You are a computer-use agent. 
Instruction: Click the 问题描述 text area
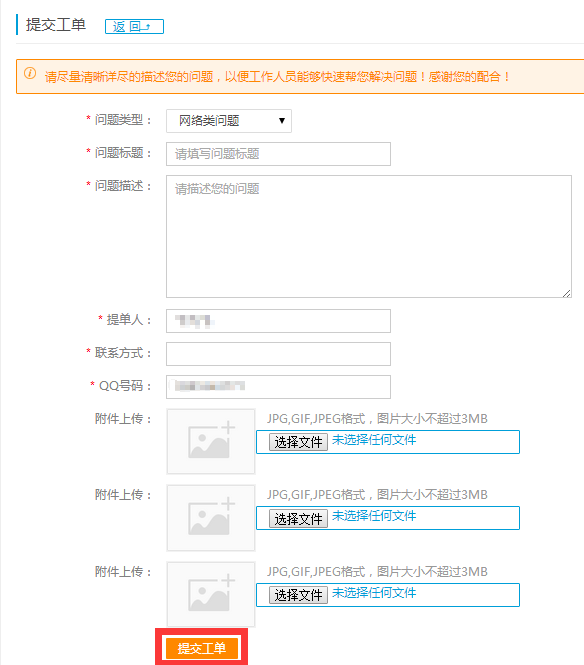pyautogui.click(x=369, y=236)
